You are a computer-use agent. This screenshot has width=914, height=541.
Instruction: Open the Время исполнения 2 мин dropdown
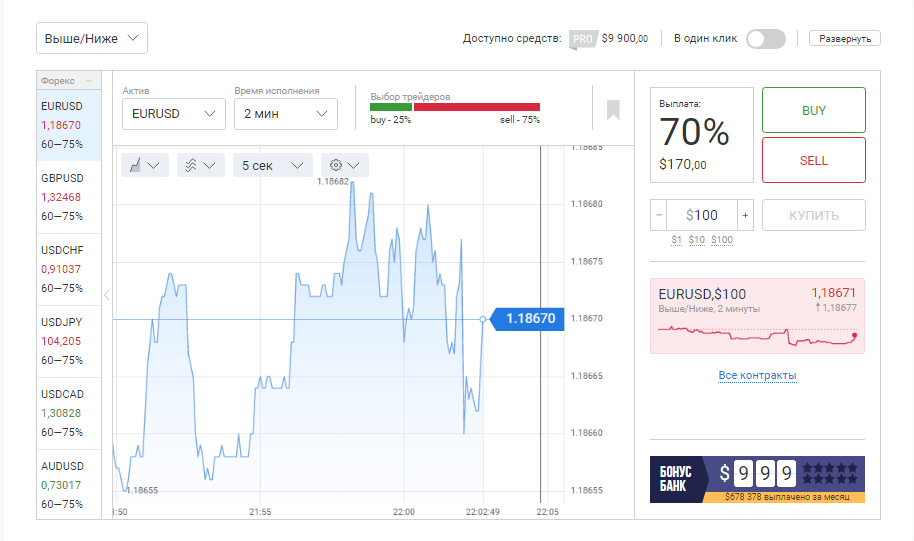point(285,114)
